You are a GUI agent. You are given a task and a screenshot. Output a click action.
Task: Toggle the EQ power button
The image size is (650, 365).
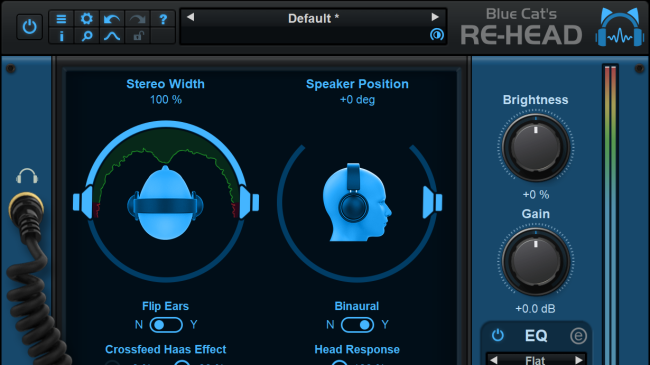click(497, 335)
